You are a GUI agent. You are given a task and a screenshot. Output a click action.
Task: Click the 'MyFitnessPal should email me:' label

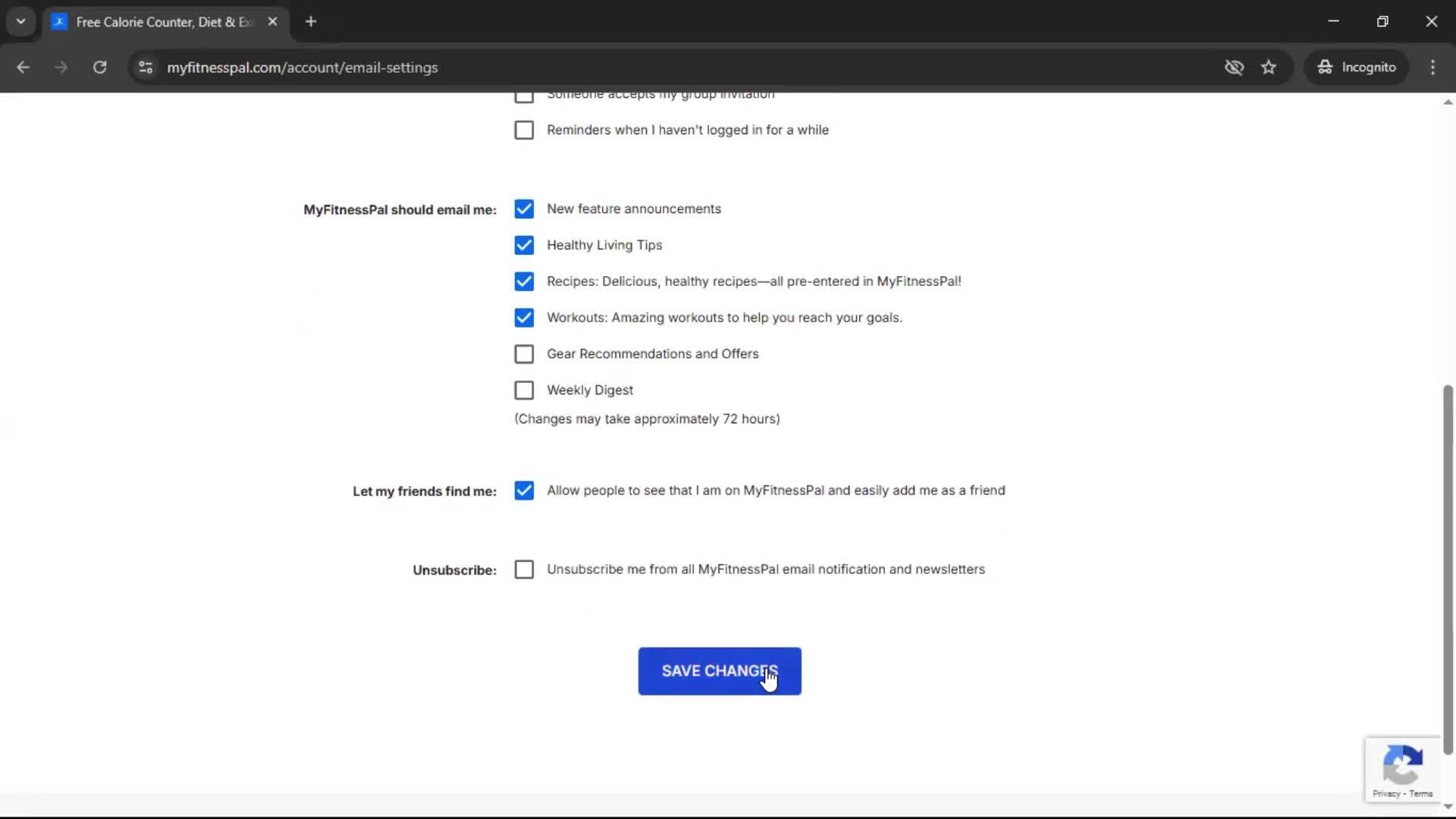[x=400, y=210]
